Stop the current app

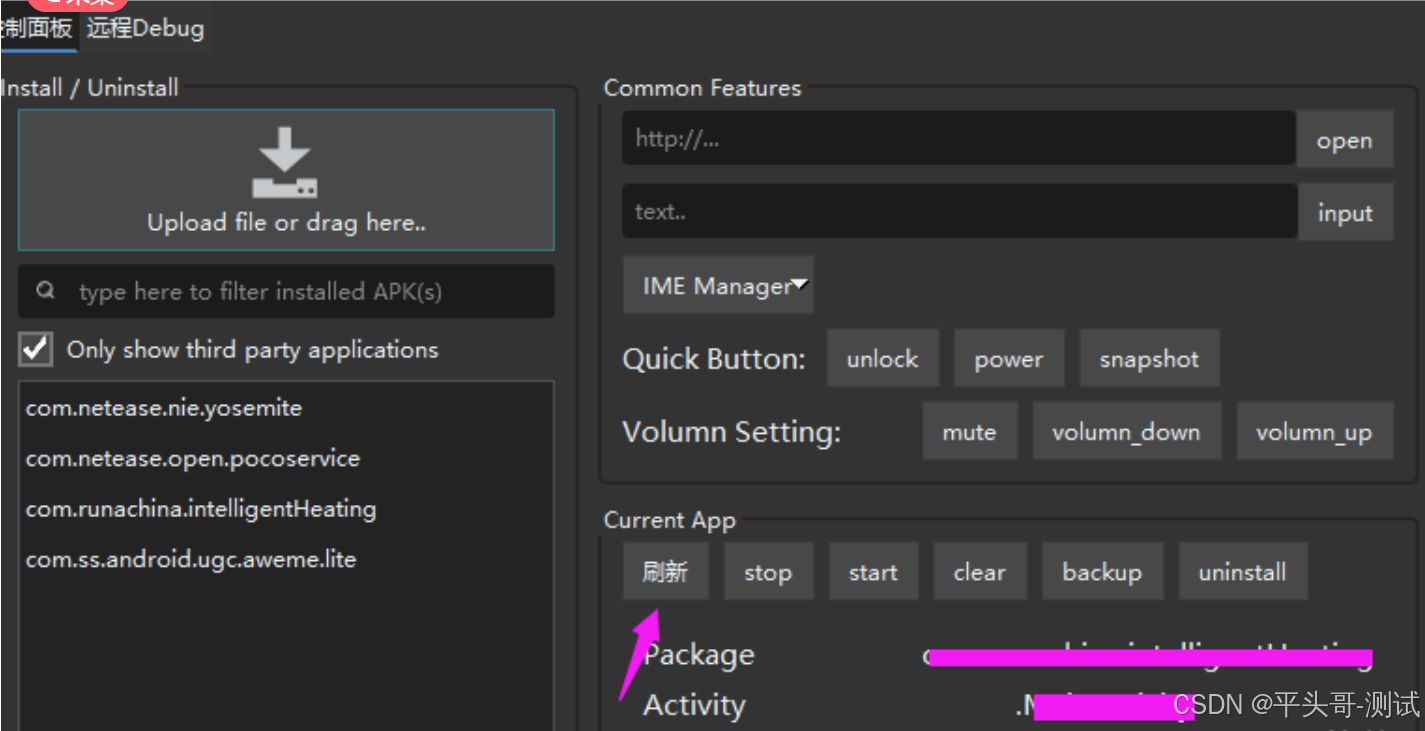[x=768, y=572]
